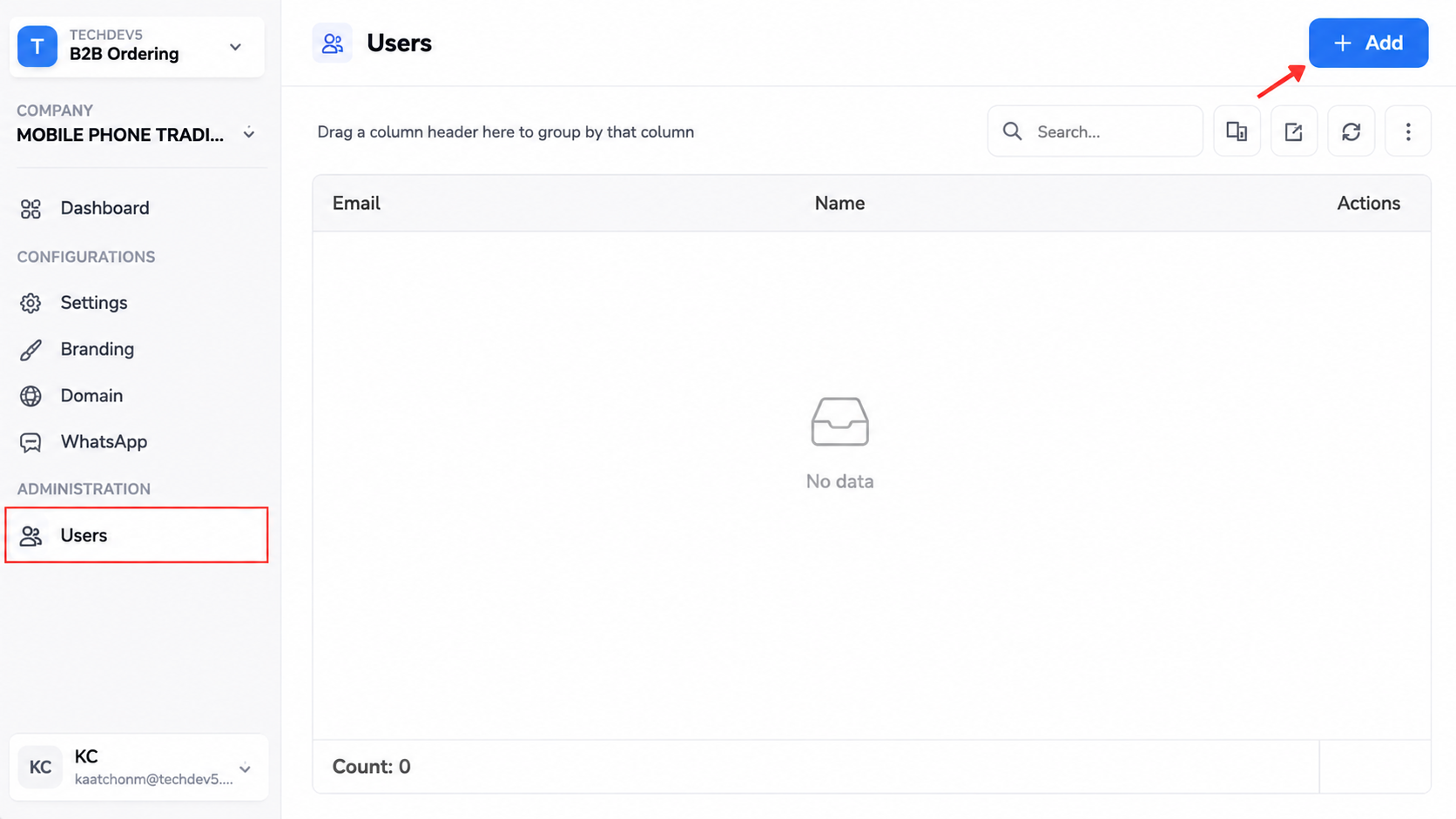Click the Add user button
Screen dimensions: 1456x819
(1368, 43)
